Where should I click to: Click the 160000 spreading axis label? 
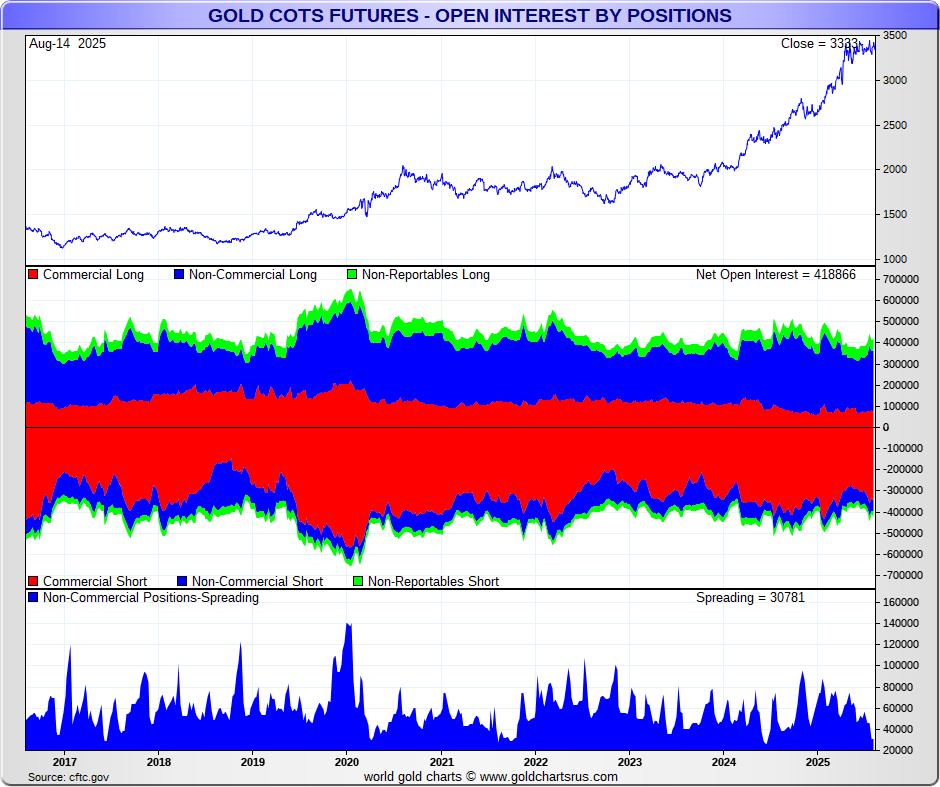[x=901, y=602]
